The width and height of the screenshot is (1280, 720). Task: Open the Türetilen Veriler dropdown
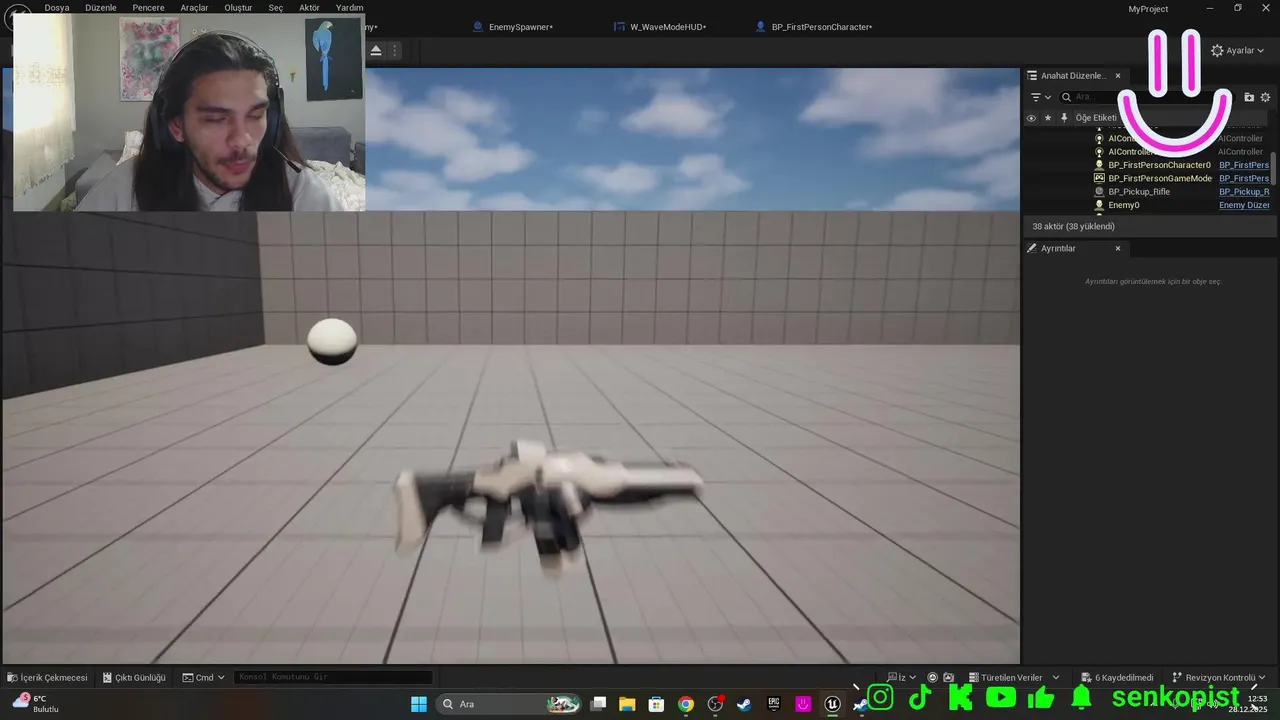[1014, 677]
